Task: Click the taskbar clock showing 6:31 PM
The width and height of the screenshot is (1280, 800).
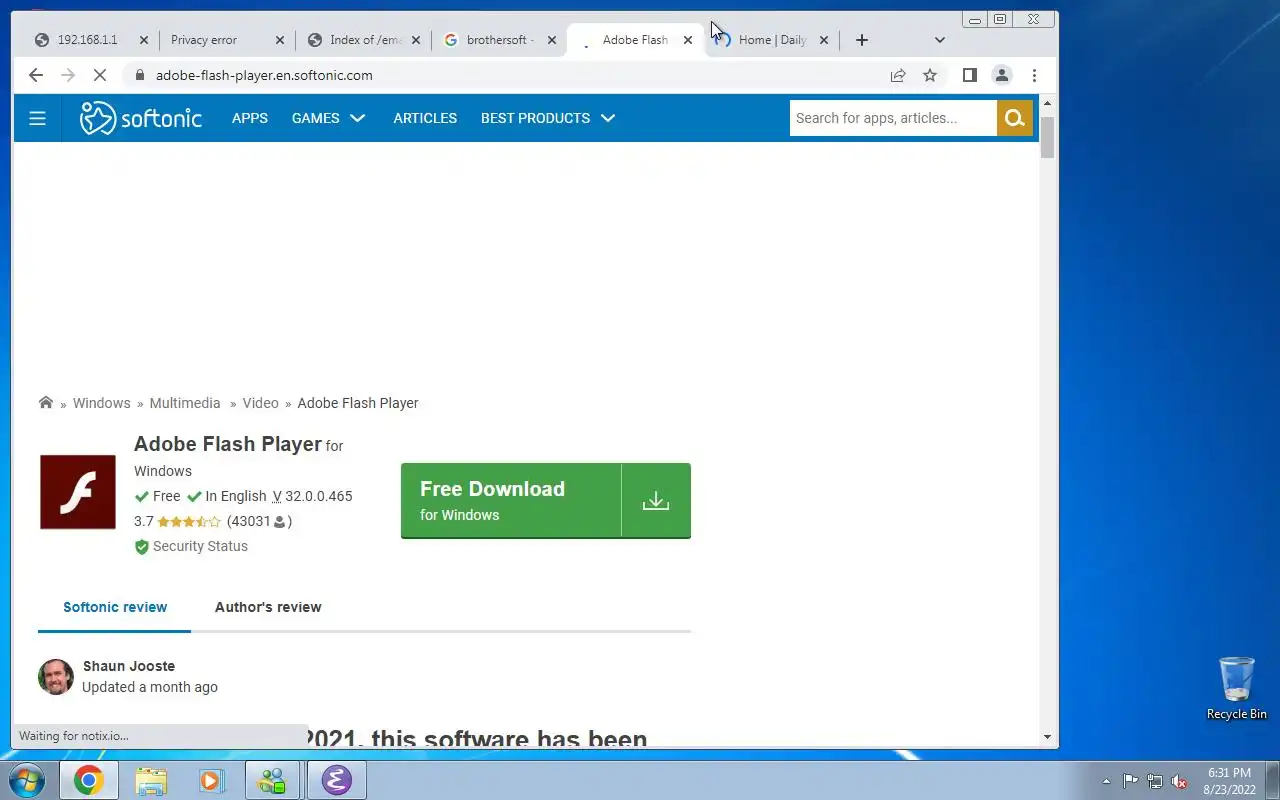Action: pyautogui.click(x=1229, y=781)
